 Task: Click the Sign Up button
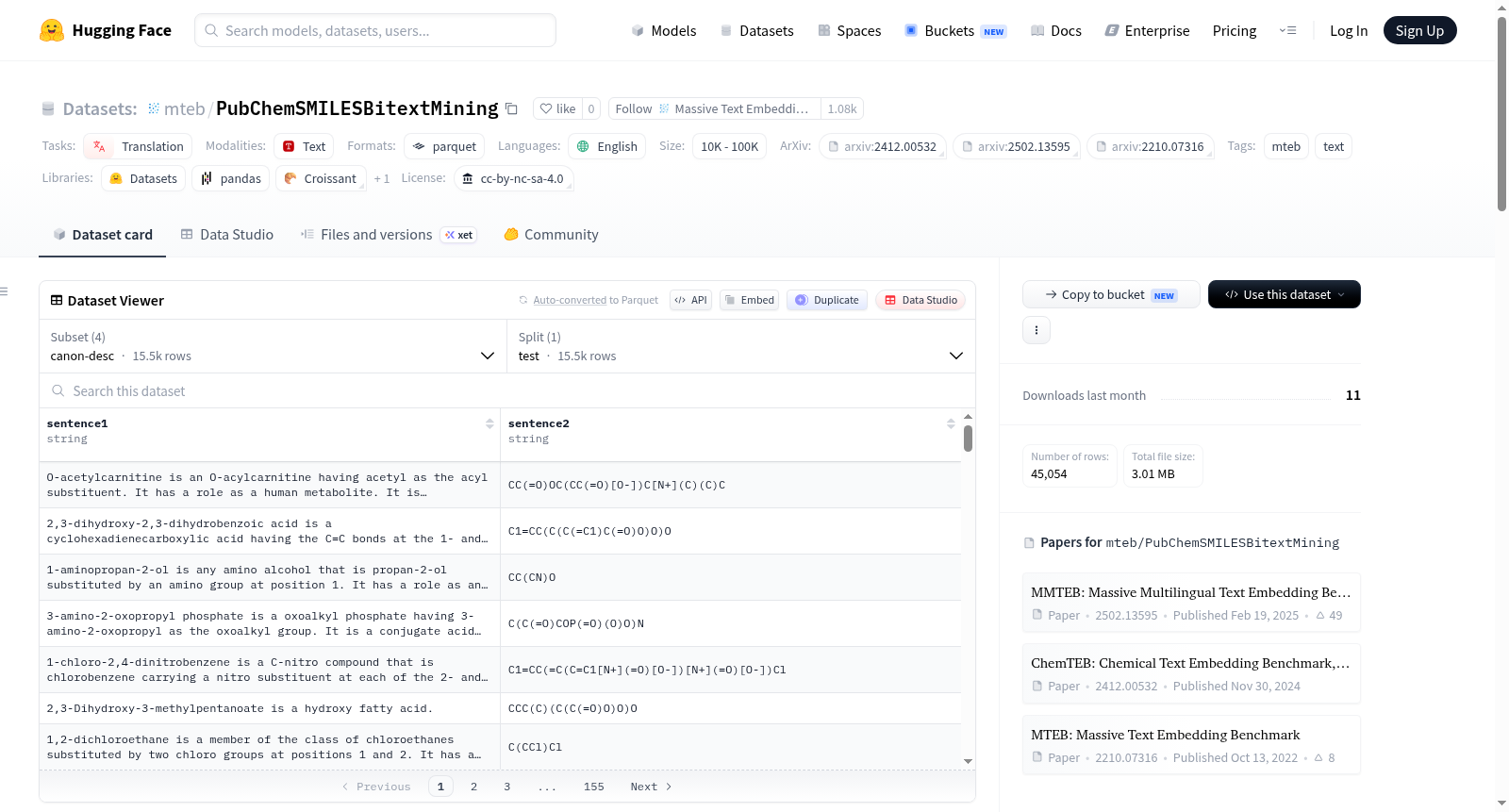click(1419, 30)
